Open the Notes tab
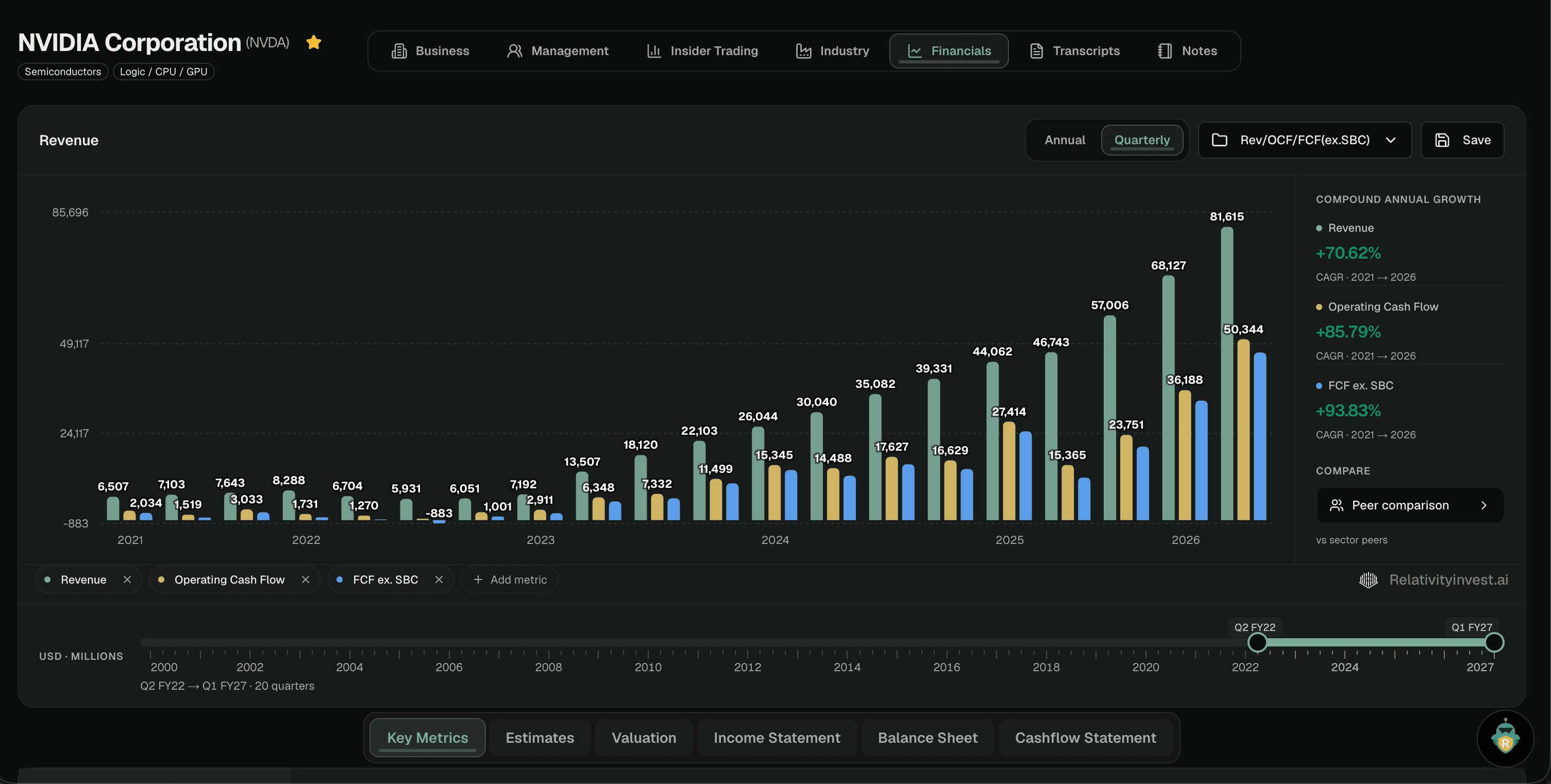 click(x=1187, y=51)
